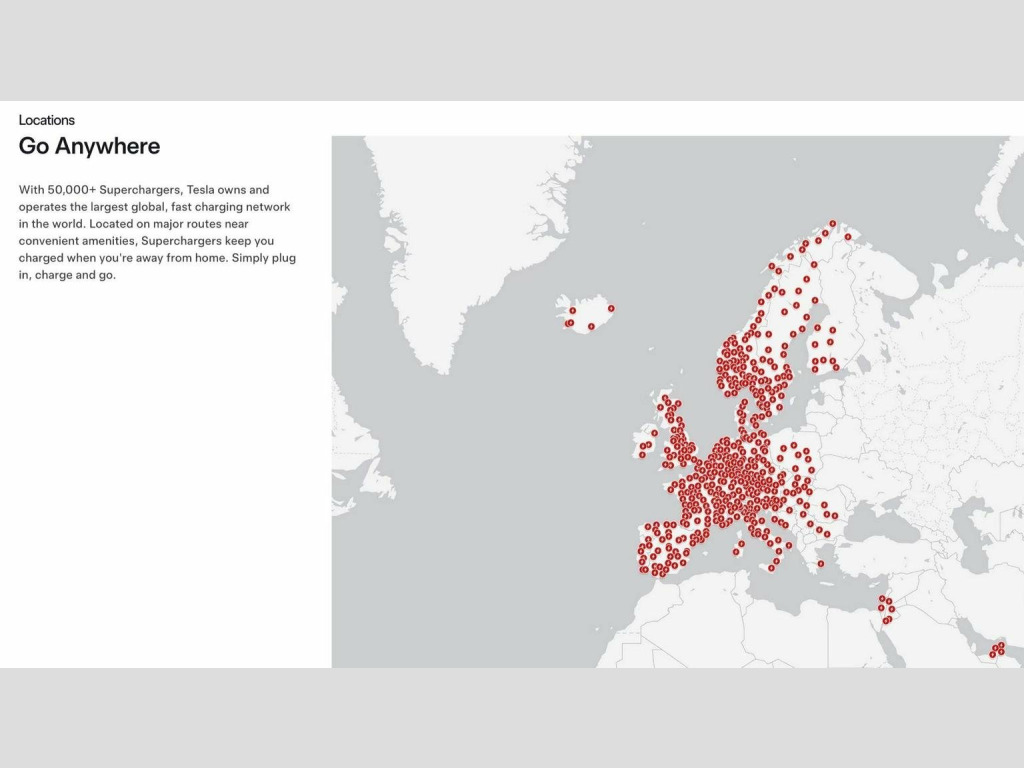Open the Supercharger pin on Sicily
This screenshot has height=768, width=1024.
[771, 568]
